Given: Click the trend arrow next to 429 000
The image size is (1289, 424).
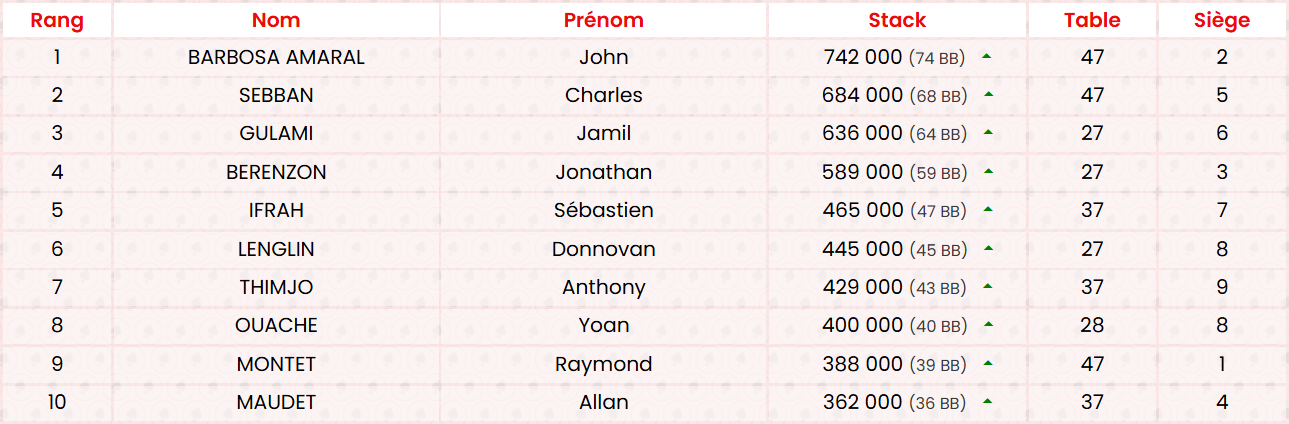Looking at the screenshot, I should click(x=989, y=287).
